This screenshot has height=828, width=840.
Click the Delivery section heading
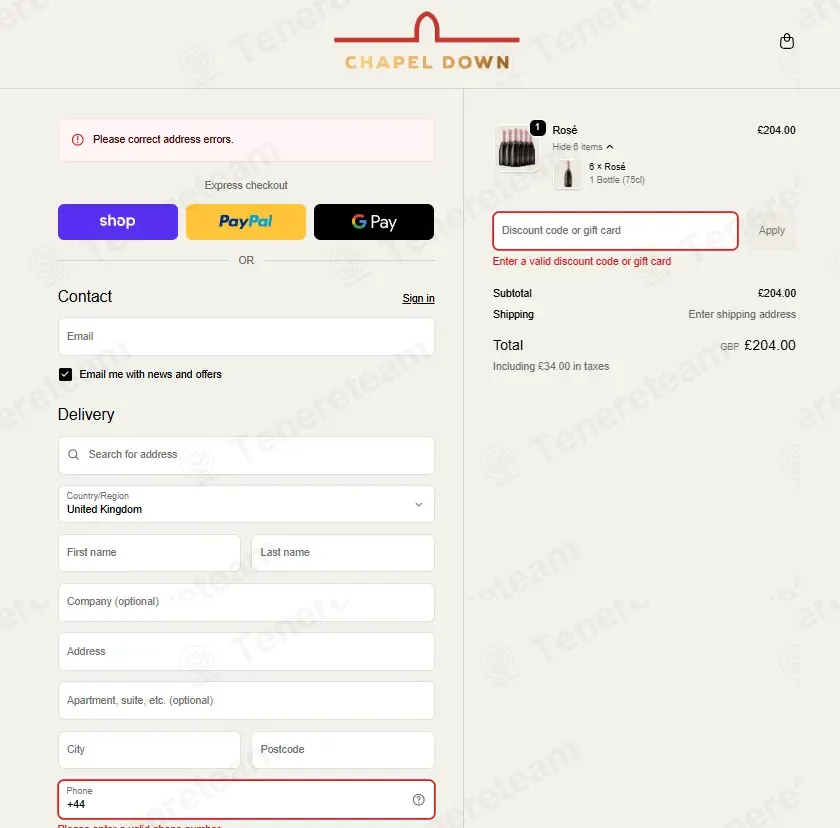point(86,415)
